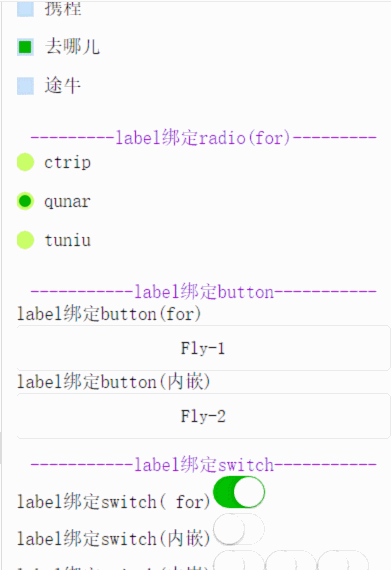Viewport: 391px width, 570px height.
Task: Toggle the leftmost cut-off switch at bottom
Action: coord(239,560)
